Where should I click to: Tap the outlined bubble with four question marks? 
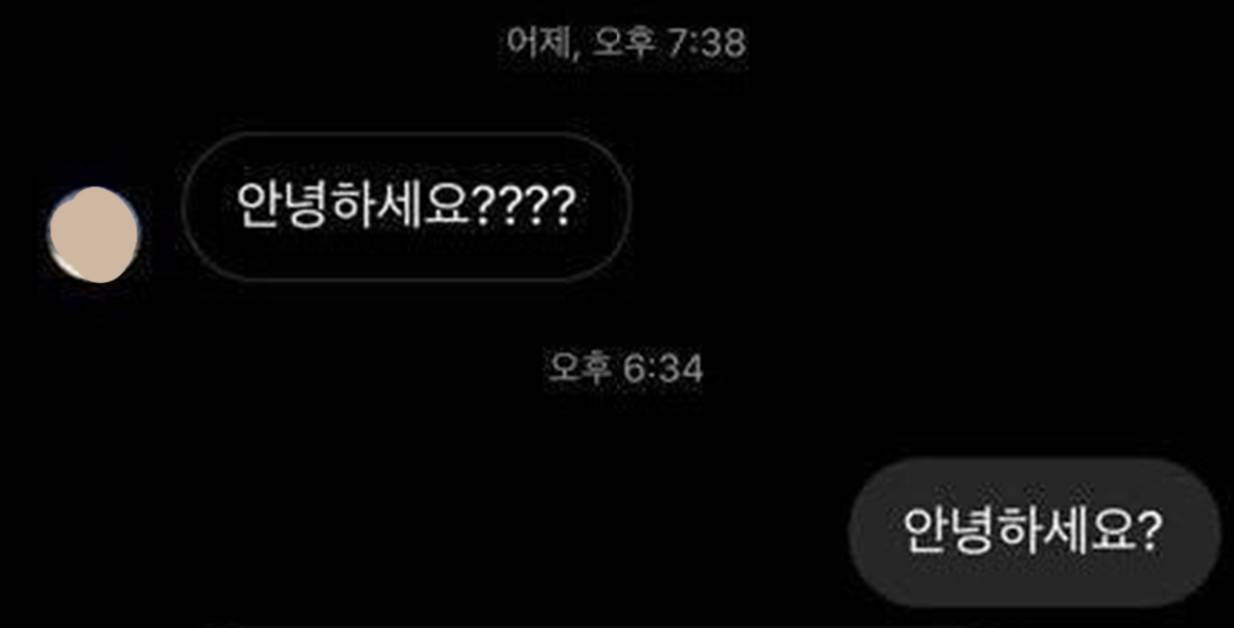[x=406, y=206]
